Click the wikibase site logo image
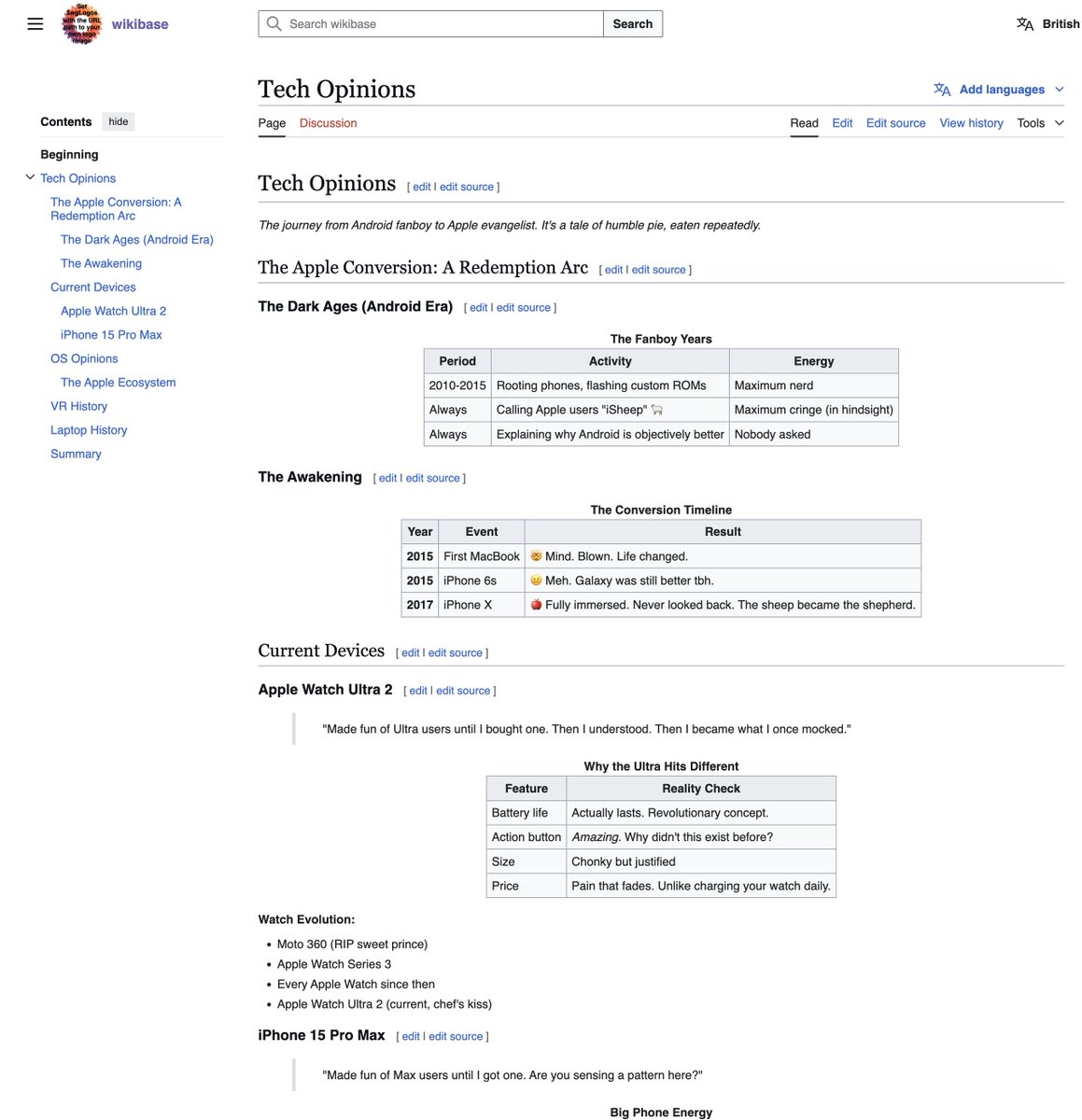The image size is (1082, 1120). tap(82, 24)
